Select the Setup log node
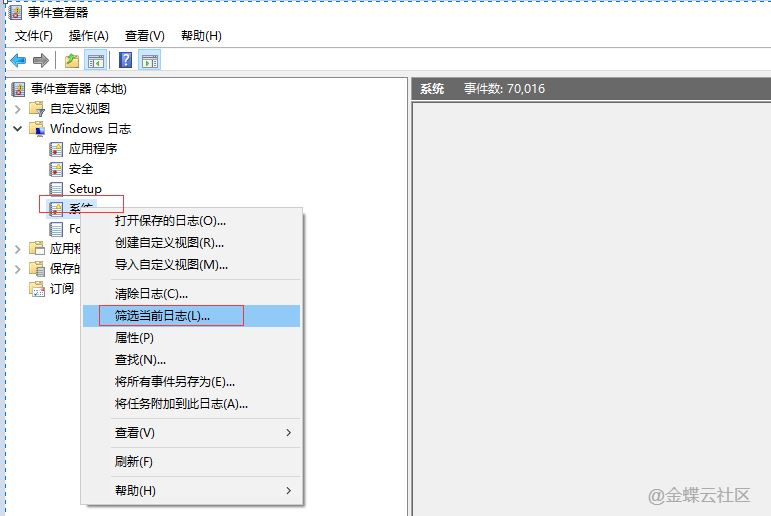 pos(85,189)
